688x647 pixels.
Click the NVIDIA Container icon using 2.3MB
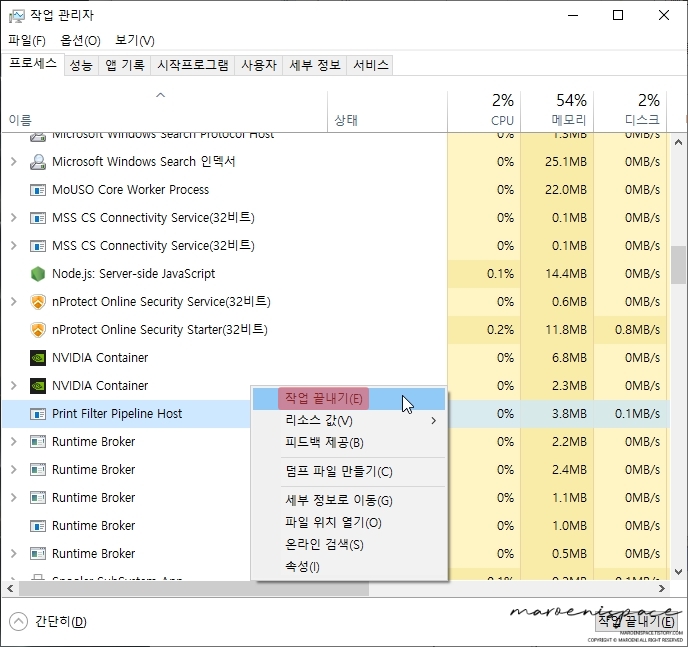point(38,386)
